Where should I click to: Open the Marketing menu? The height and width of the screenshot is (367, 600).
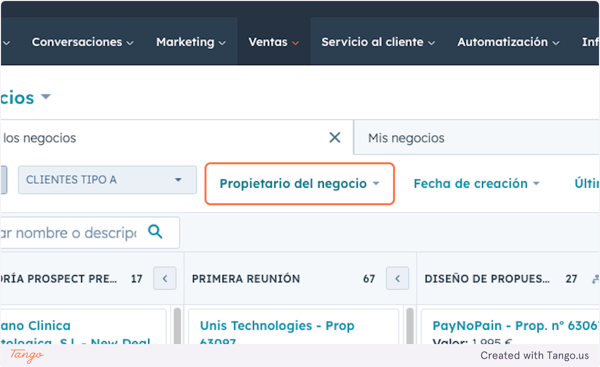click(x=191, y=42)
